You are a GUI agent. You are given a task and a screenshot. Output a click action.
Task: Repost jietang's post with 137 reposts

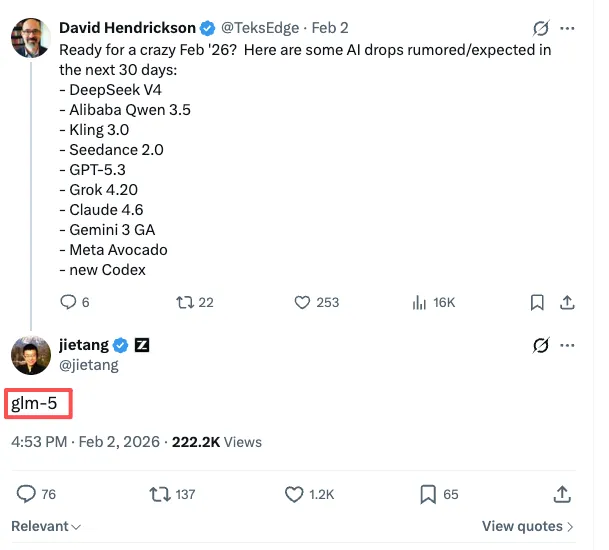tap(159, 493)
